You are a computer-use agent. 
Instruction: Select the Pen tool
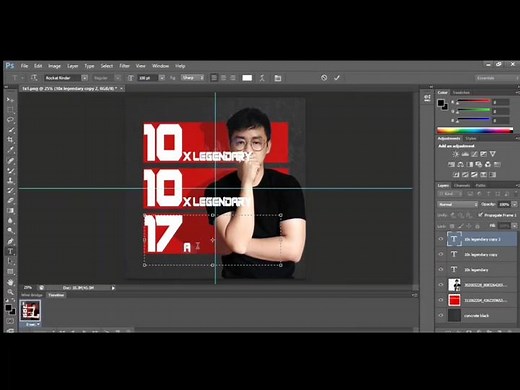(x=10, y=241)
